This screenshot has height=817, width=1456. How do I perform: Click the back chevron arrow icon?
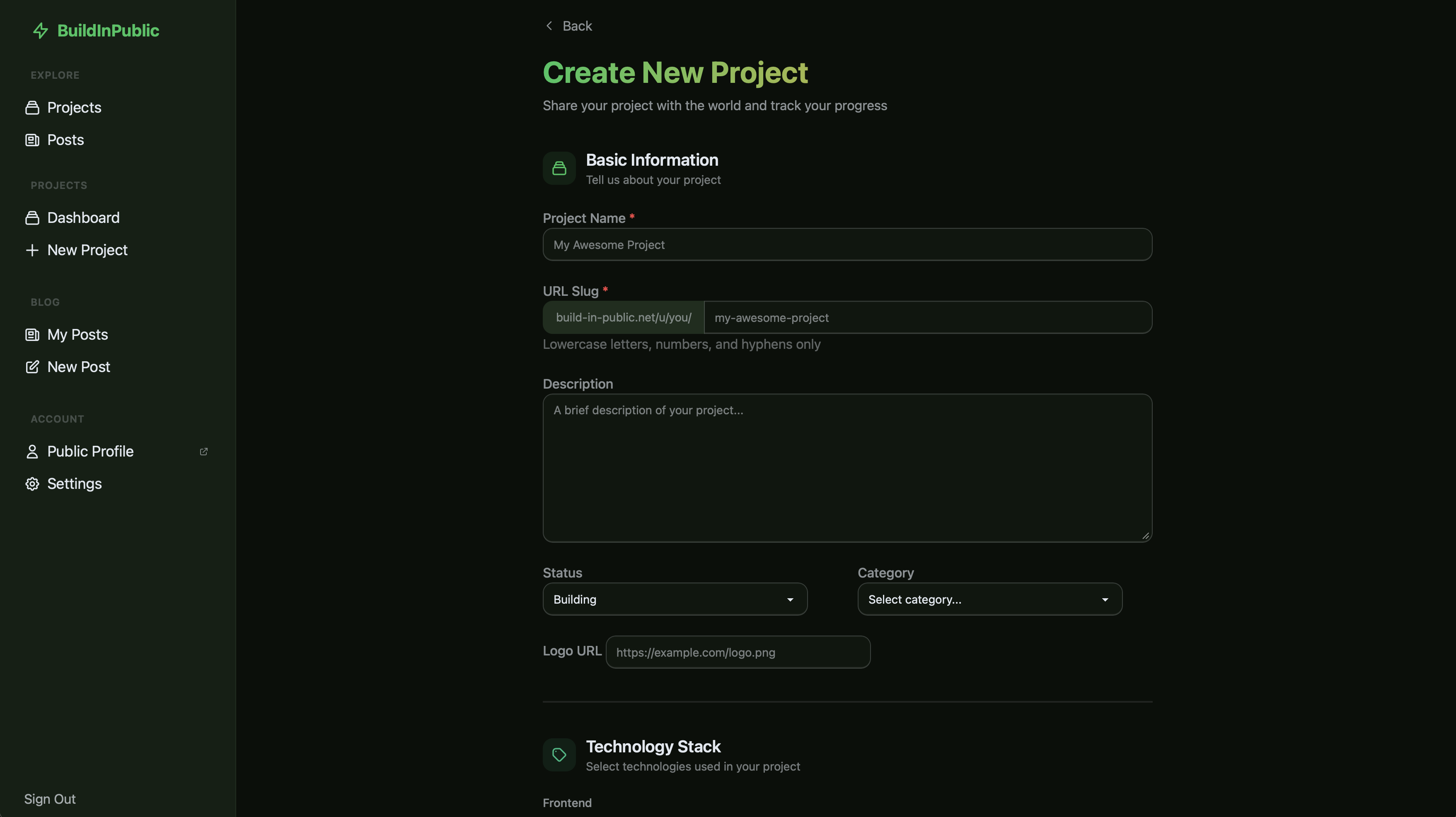click(549, 26)
